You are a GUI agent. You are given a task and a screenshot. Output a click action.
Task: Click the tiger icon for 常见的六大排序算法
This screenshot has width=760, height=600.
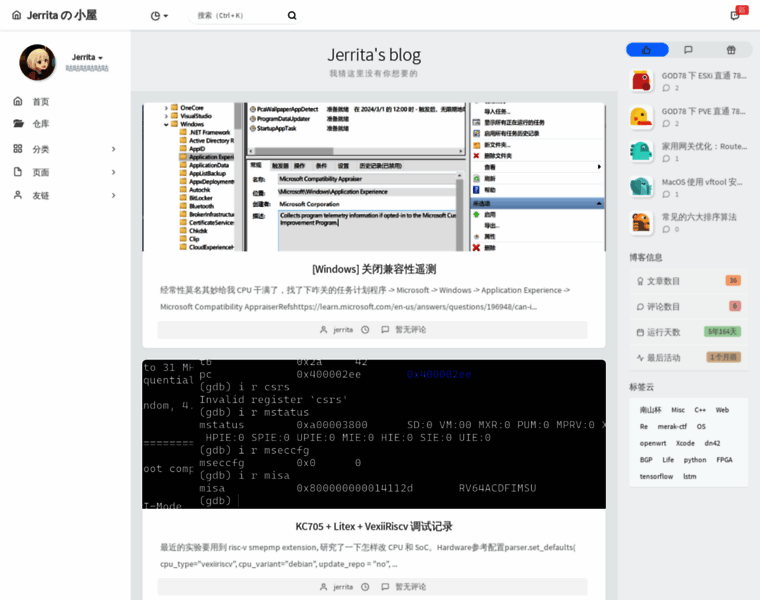(x=641, y=222)
